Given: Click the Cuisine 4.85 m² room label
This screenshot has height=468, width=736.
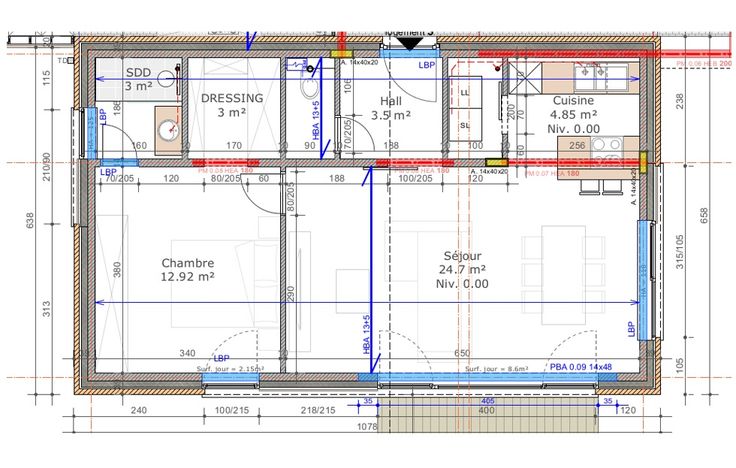Looking at the screenshot, I should 574,114.
